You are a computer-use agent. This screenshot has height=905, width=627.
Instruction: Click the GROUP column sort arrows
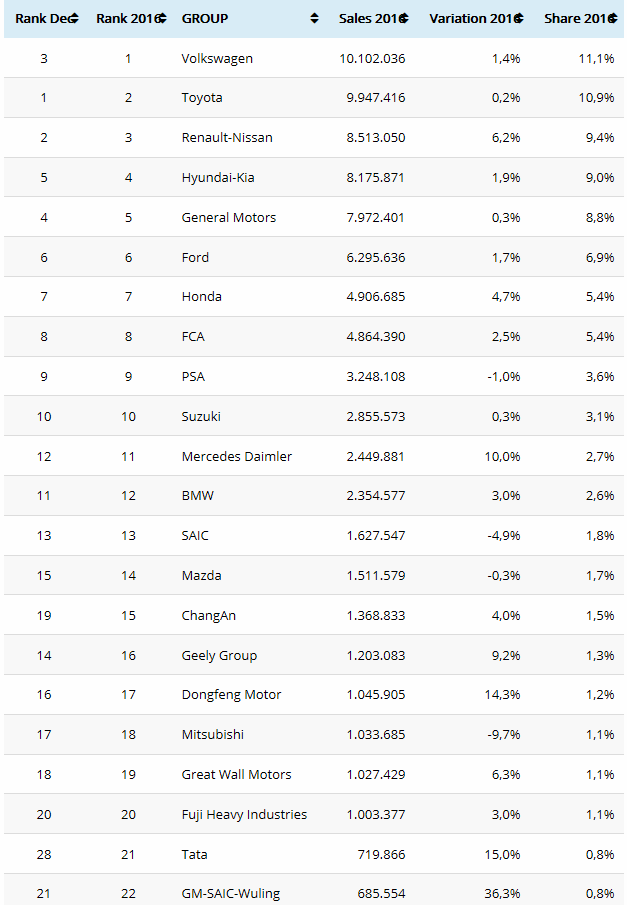pyautogui.click(x=315, y=19)
